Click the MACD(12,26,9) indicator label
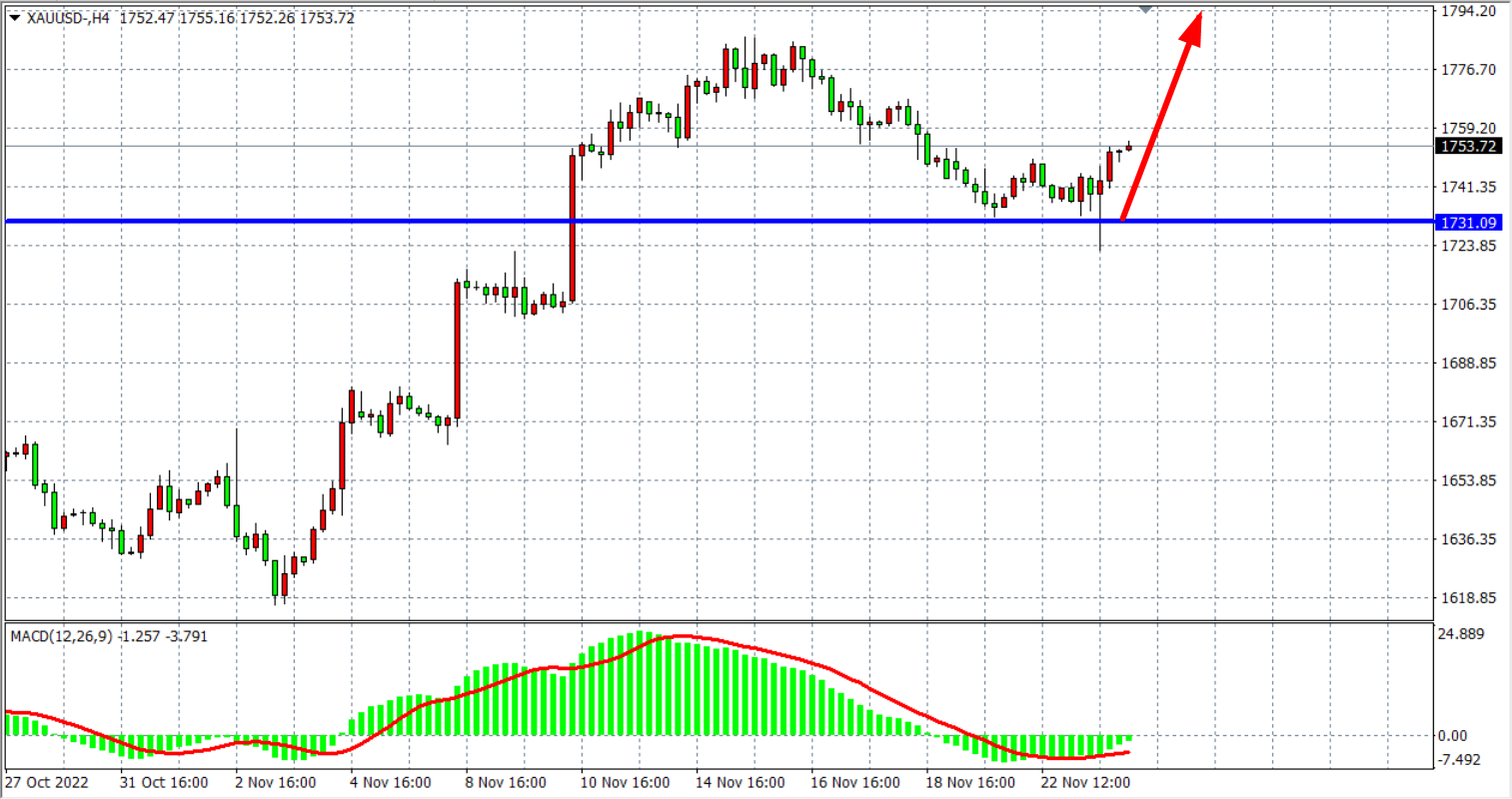1512x799 pixels. pyautogui.click(x=62, y=636)
